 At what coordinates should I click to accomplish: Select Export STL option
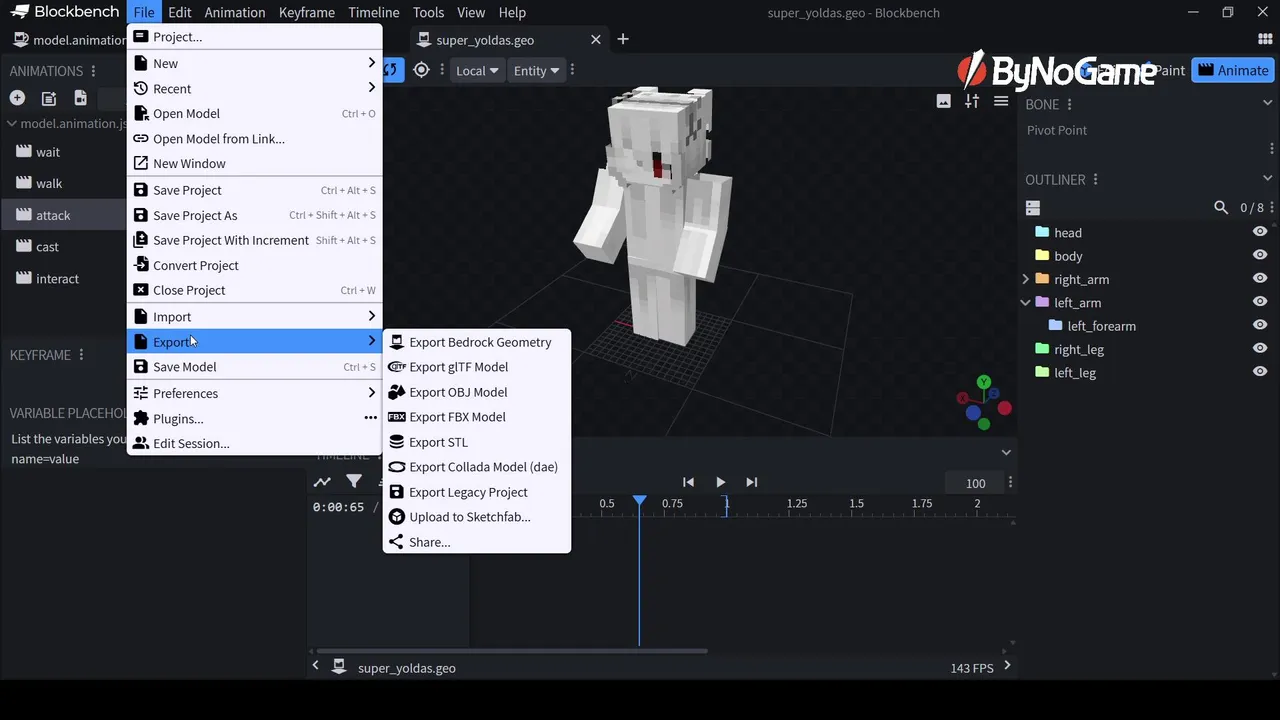477,442
